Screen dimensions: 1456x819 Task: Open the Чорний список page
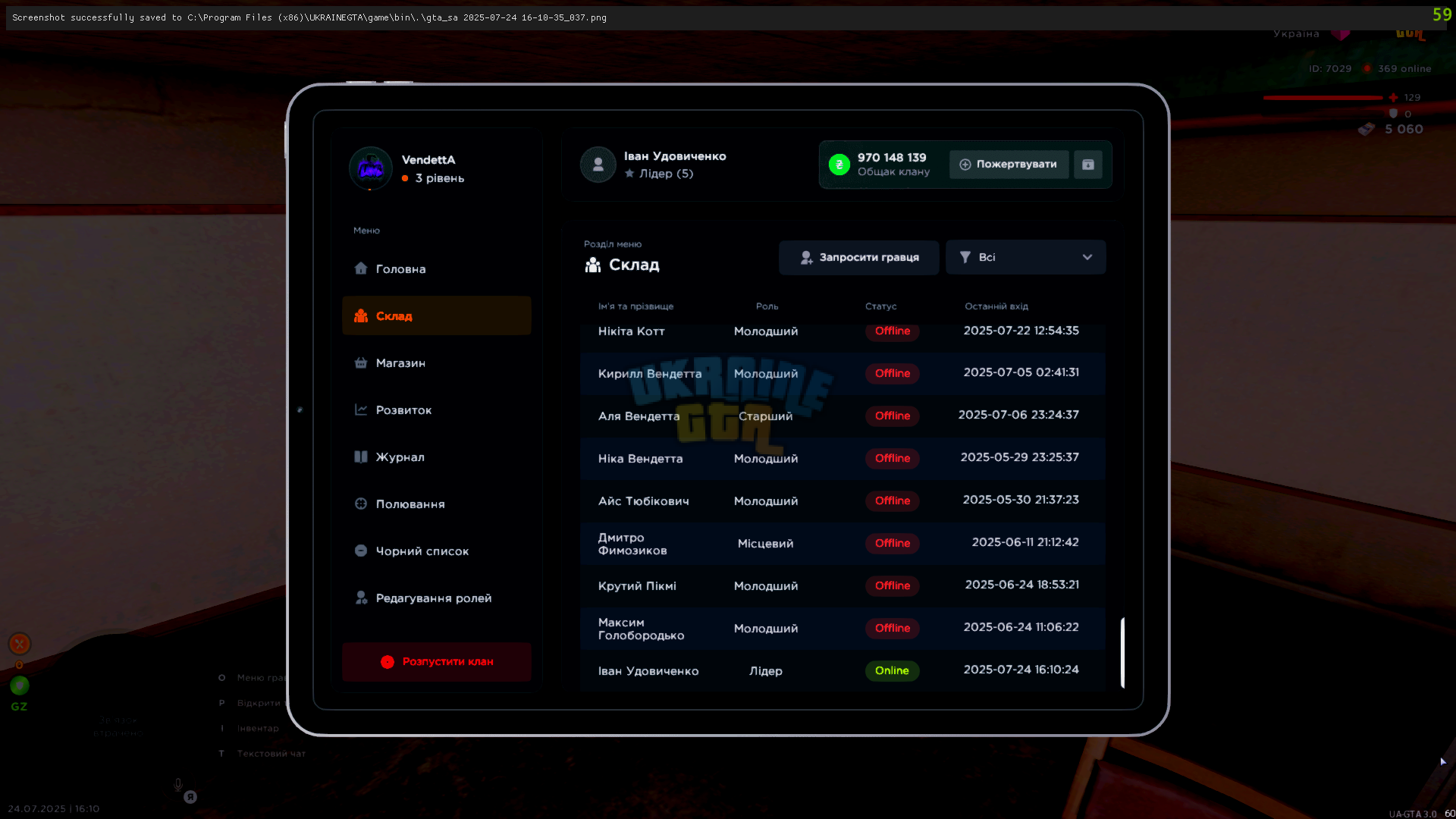436,551
